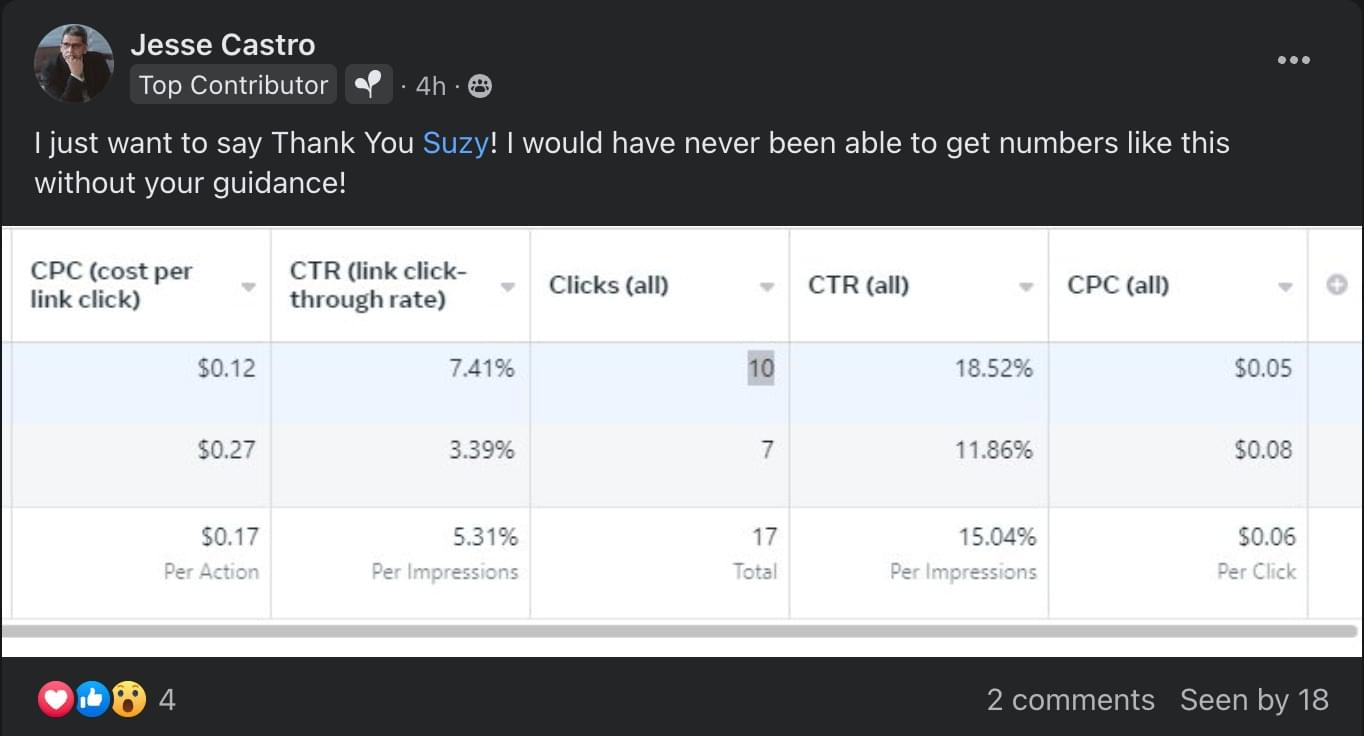The width and height of the screenshot is (1364, 736).
Task: Open the CTR (link click-through rate) column dropdown
Action: coord(508,287)
